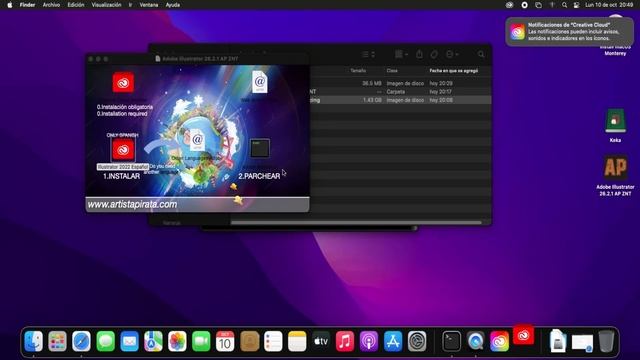Open Creative Cloud app in the Dock
The width and height of the screenshot is (640, 360).
500,341
